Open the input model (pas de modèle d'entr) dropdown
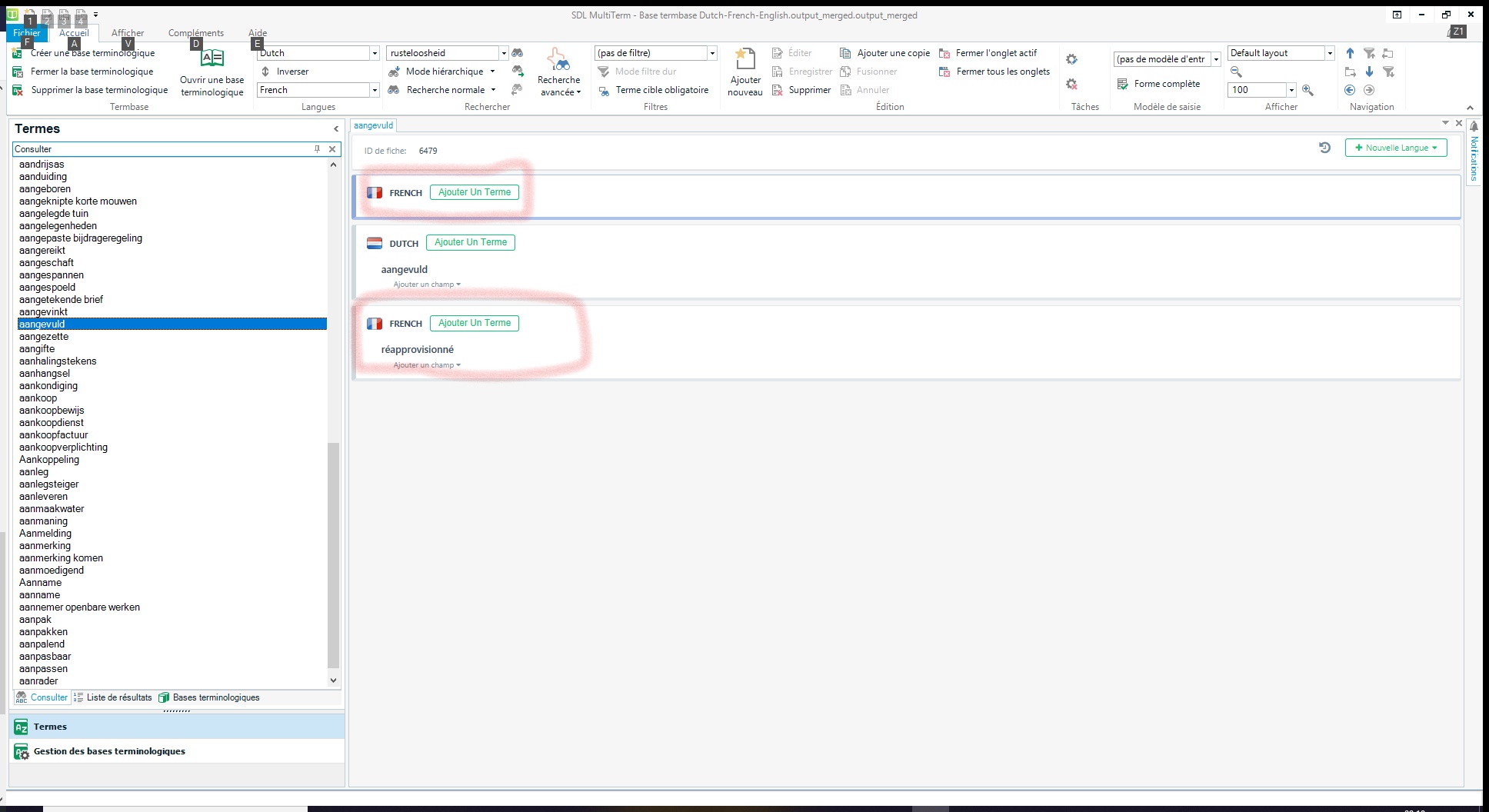Screen dimensions: 1489x812 click(x=1216, y=59)
